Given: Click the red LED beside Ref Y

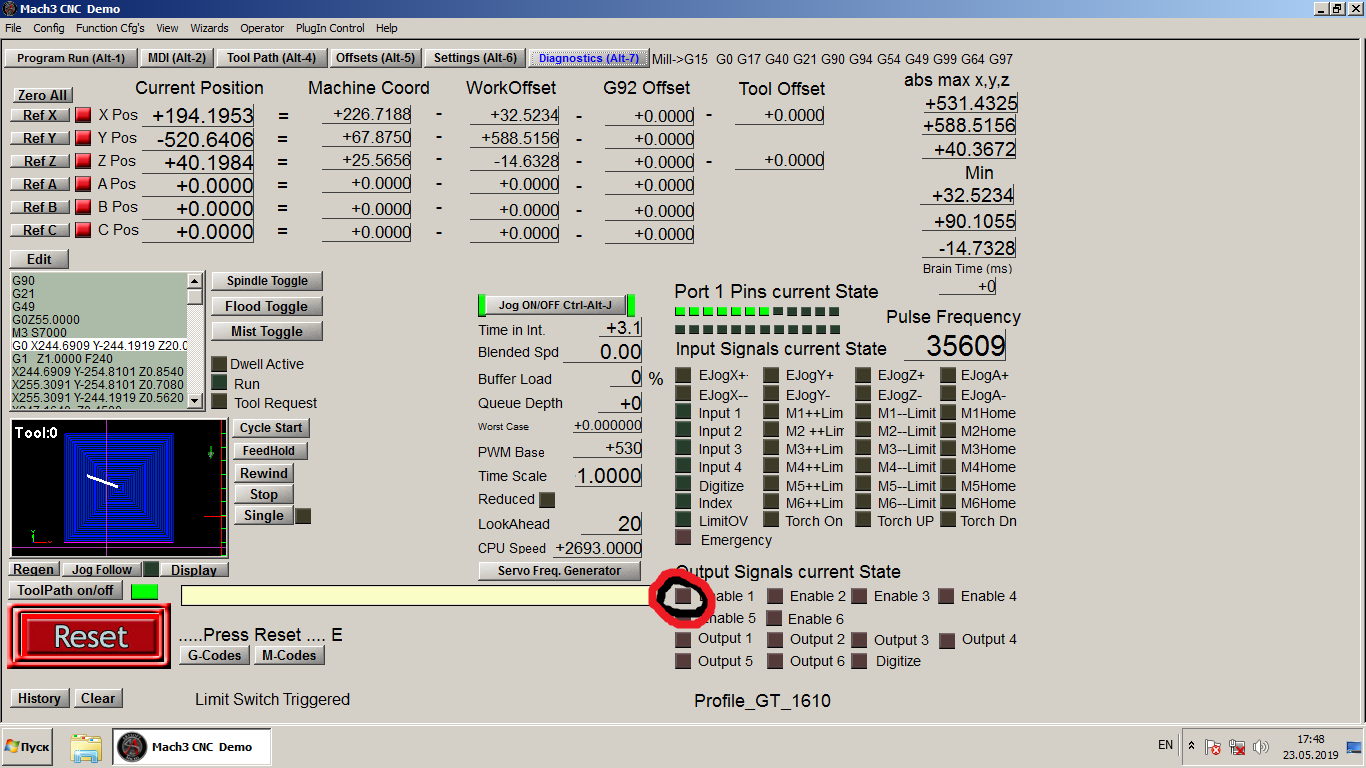Looking at the screenshot, I should point(83,138).
